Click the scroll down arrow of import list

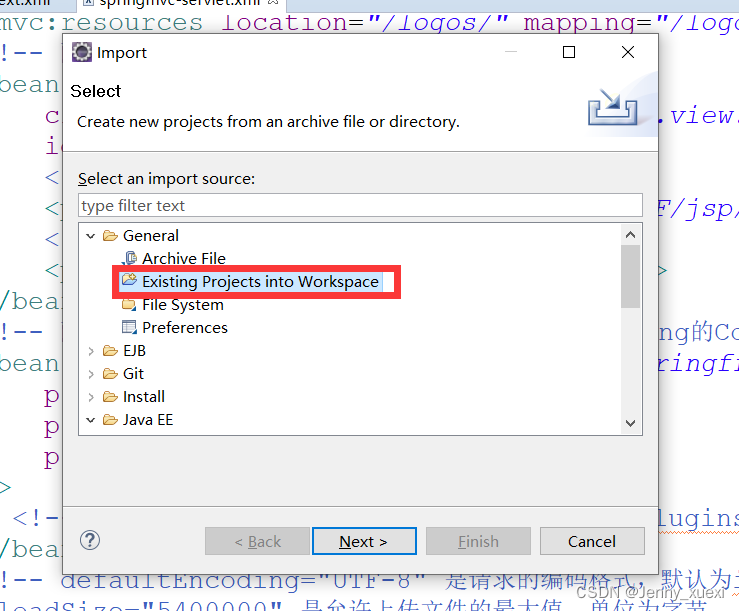point(631,423)
